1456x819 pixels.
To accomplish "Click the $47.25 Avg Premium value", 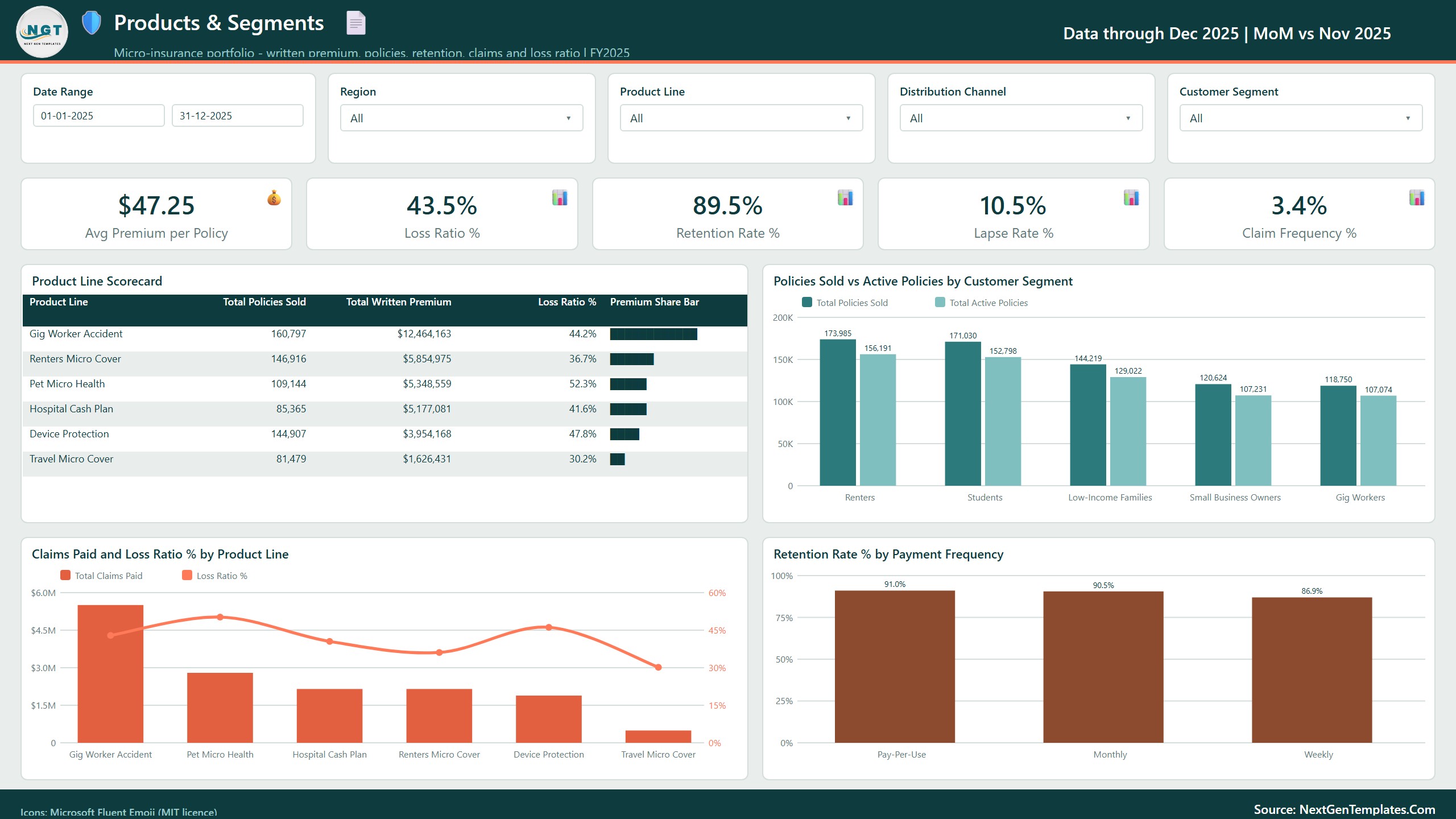I will click(156, 205).
